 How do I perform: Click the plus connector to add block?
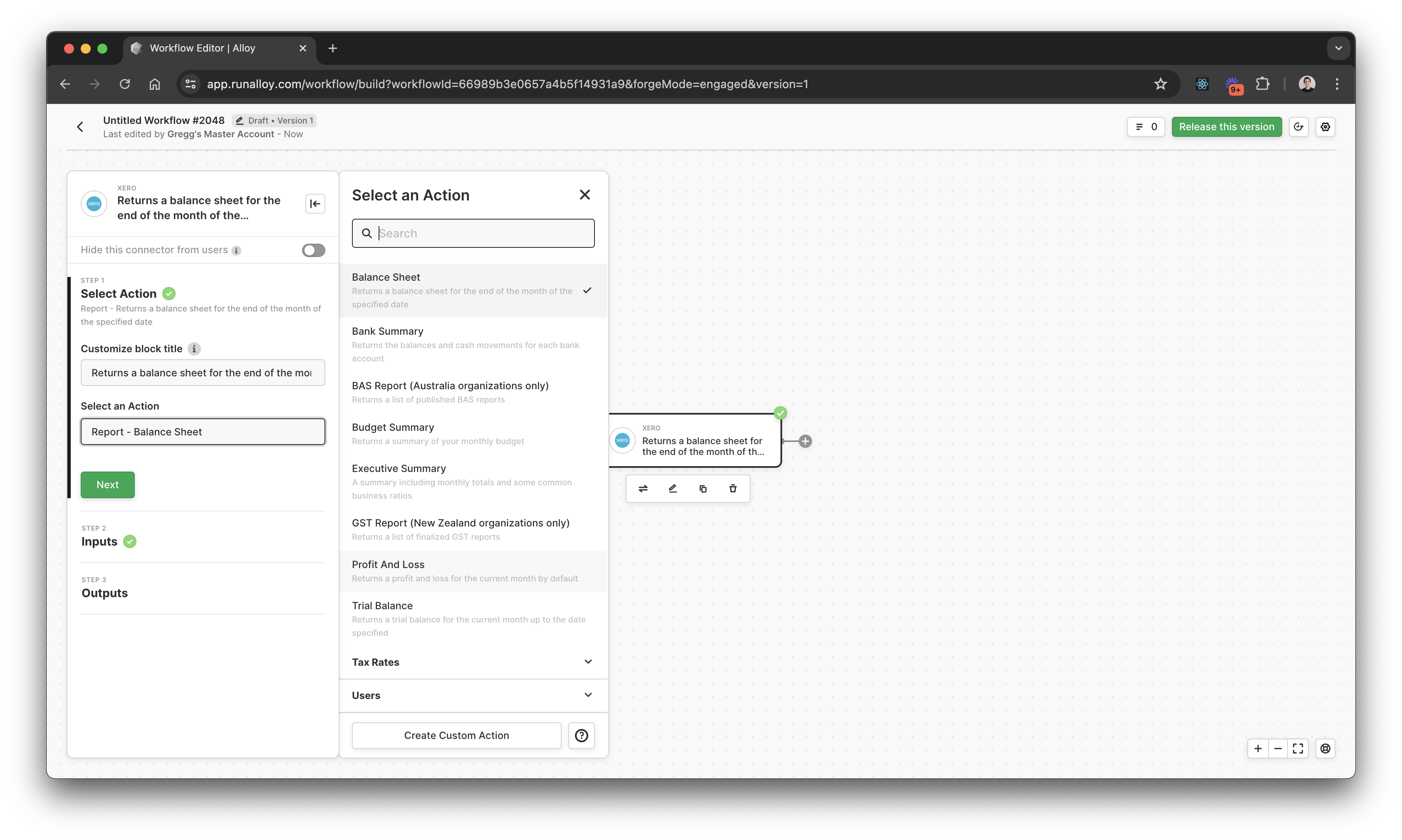(805, 441)
